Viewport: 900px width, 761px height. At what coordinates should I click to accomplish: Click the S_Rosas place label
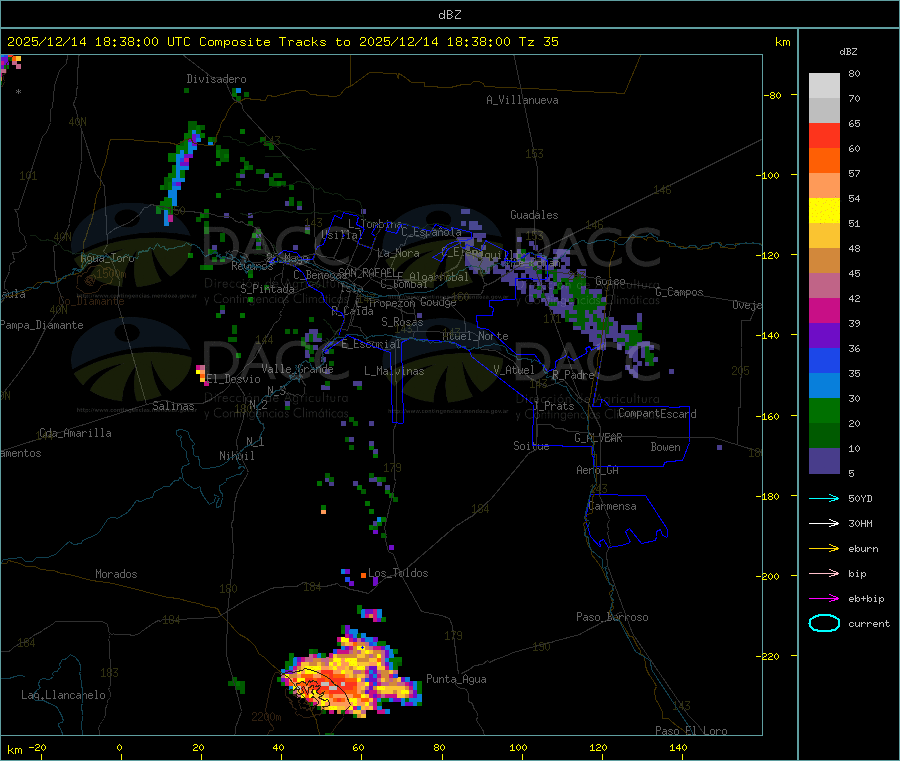(402, 322)
